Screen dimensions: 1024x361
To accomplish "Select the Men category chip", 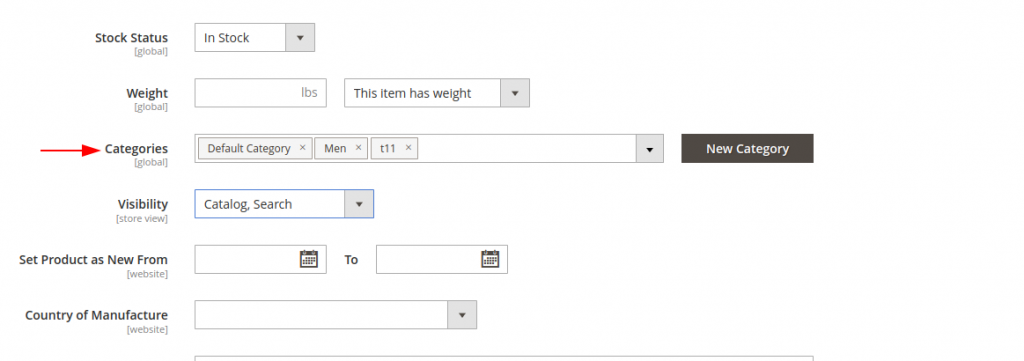I will (x=335, y=148).
